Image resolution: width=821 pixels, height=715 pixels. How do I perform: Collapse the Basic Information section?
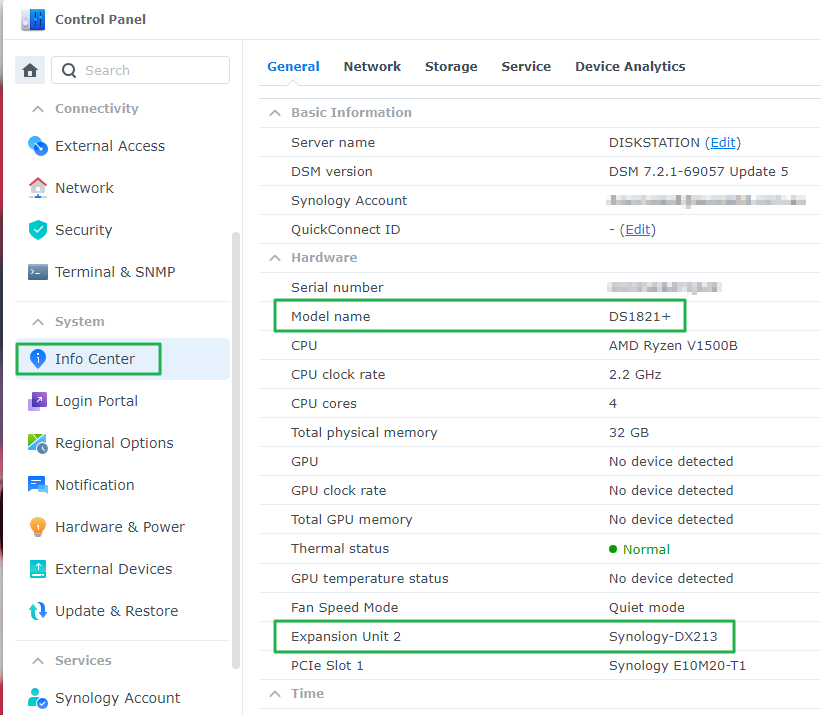click(x=275, y=113)
